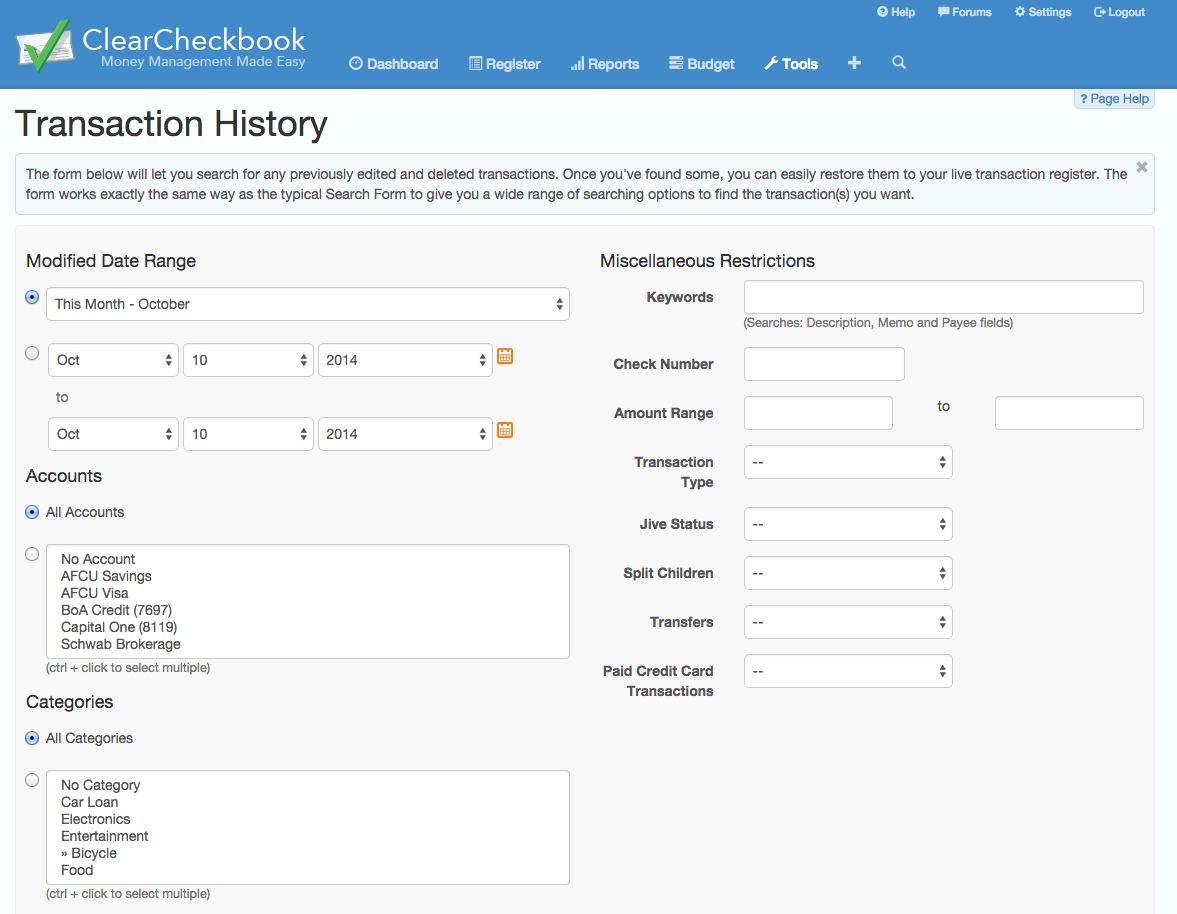
Task: Open the Transaction Type dropdown
Action: [x=848, y=462]
